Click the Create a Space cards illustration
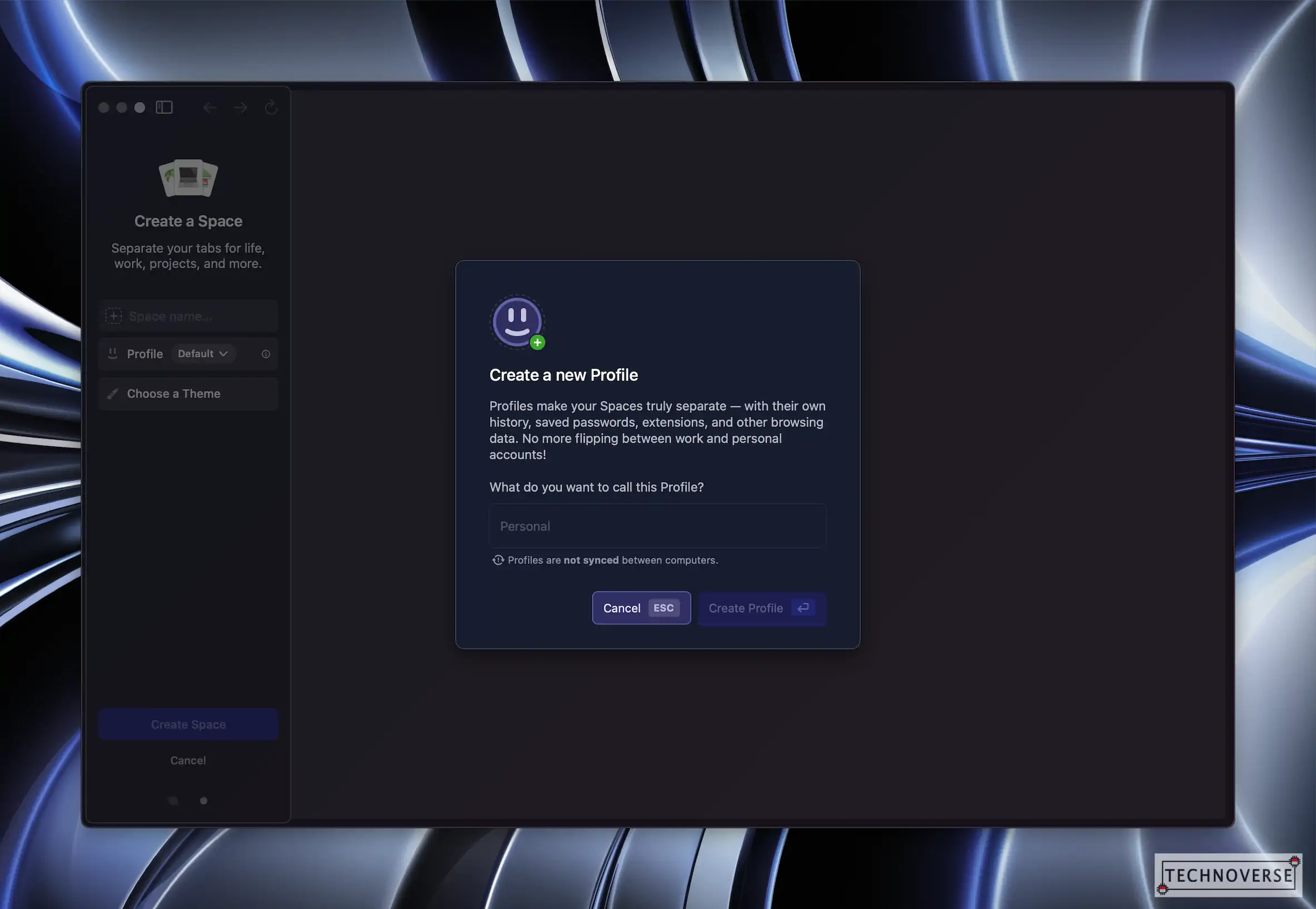This screenshot has width=1316, height=909. point(189,178)
